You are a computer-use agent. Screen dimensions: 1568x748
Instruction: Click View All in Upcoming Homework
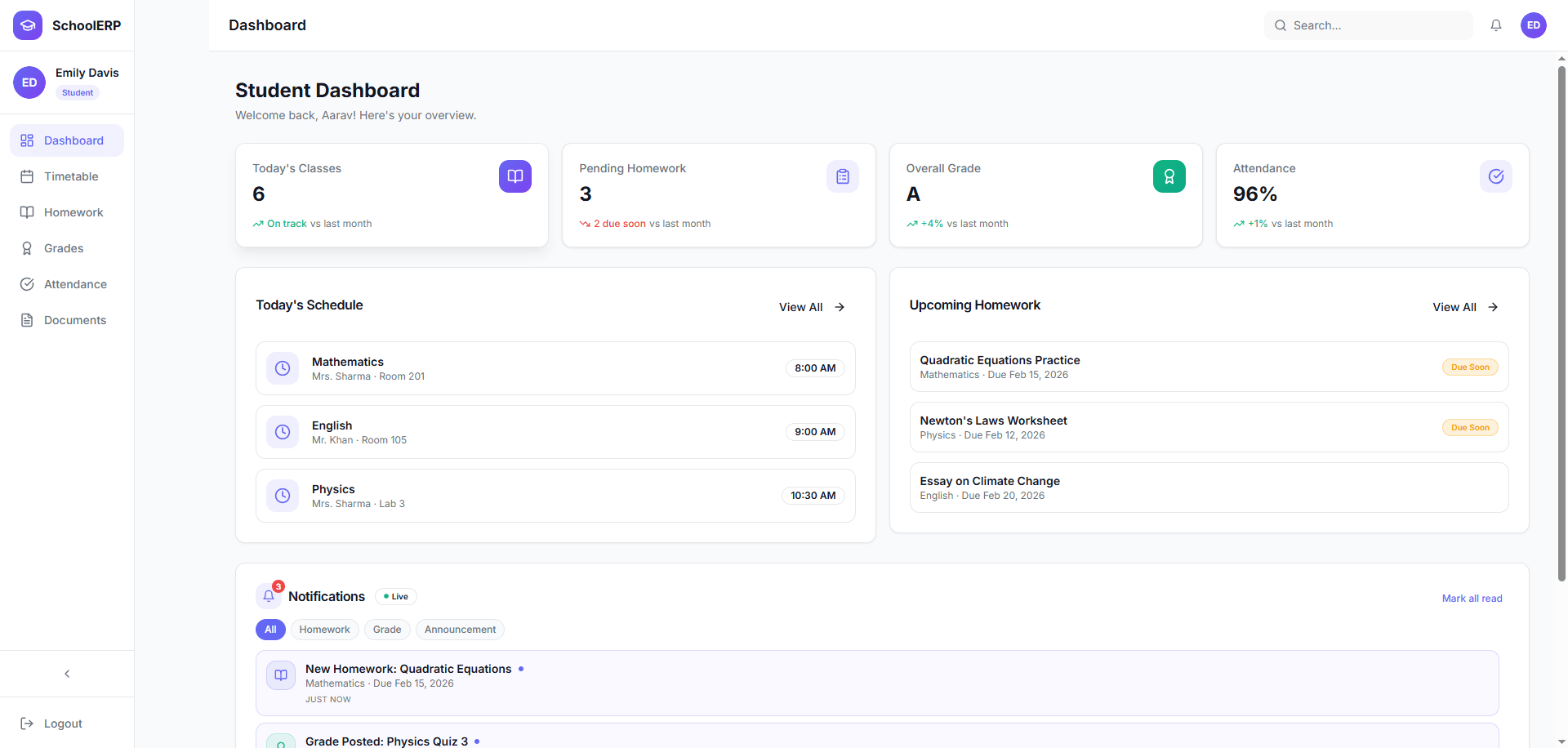coord(1465,307)
